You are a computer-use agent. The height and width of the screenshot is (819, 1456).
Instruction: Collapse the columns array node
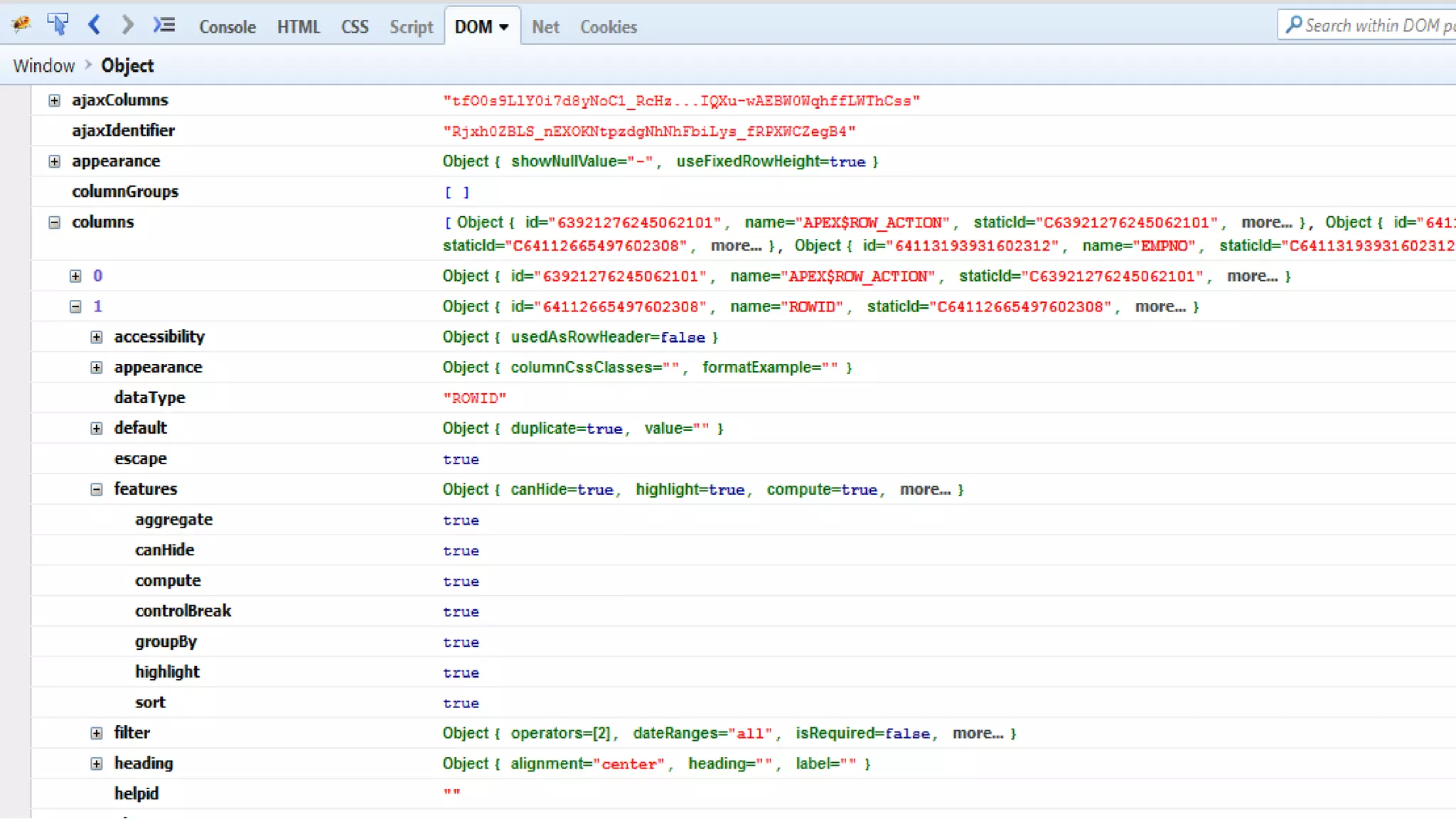coord(54,223)
